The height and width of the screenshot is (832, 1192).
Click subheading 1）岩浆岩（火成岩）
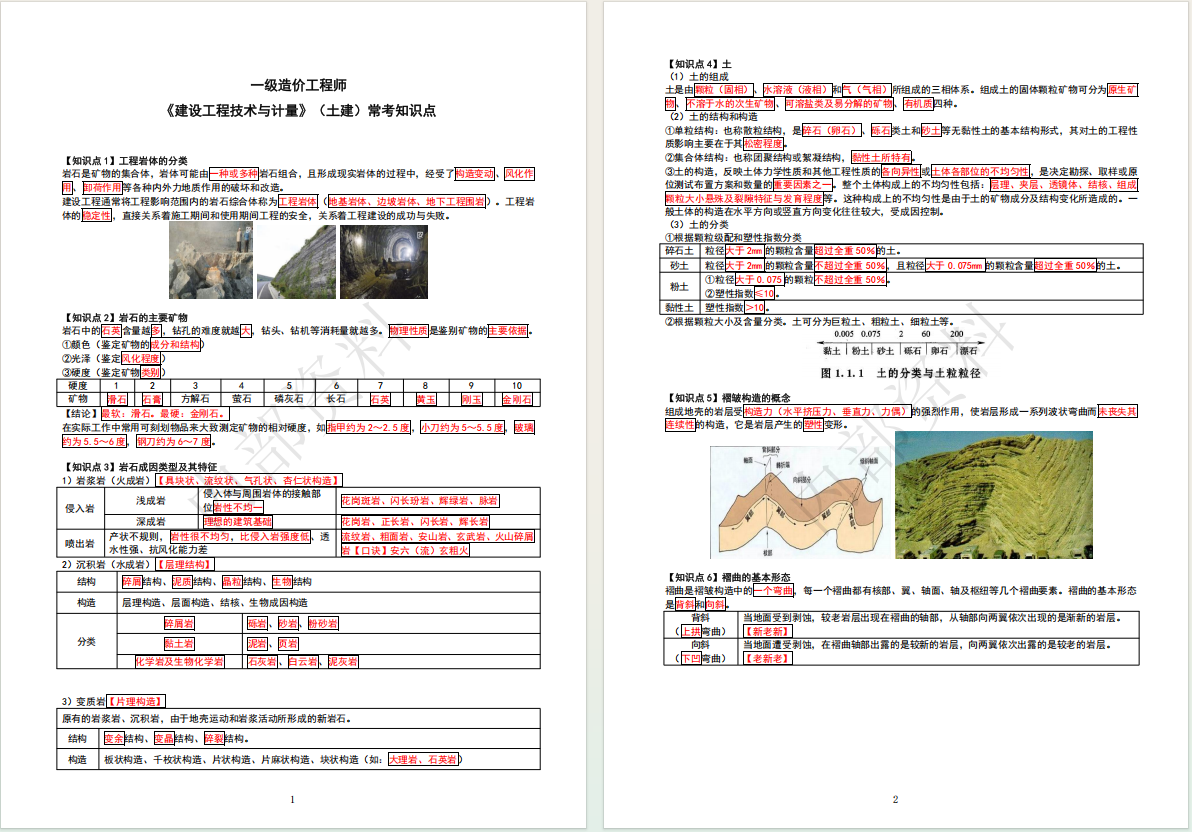click(107, 481)
